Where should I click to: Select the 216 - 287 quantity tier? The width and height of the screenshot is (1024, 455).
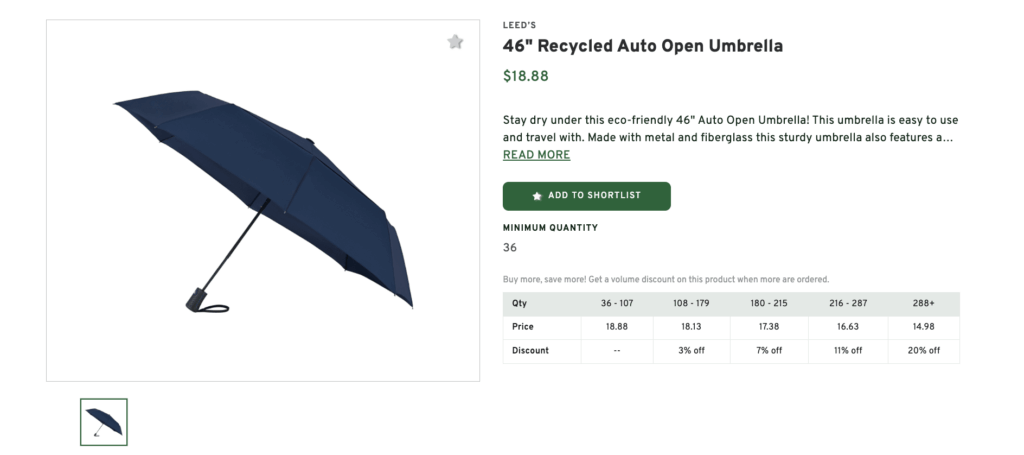pyautogui.click(x=846, y=303)
